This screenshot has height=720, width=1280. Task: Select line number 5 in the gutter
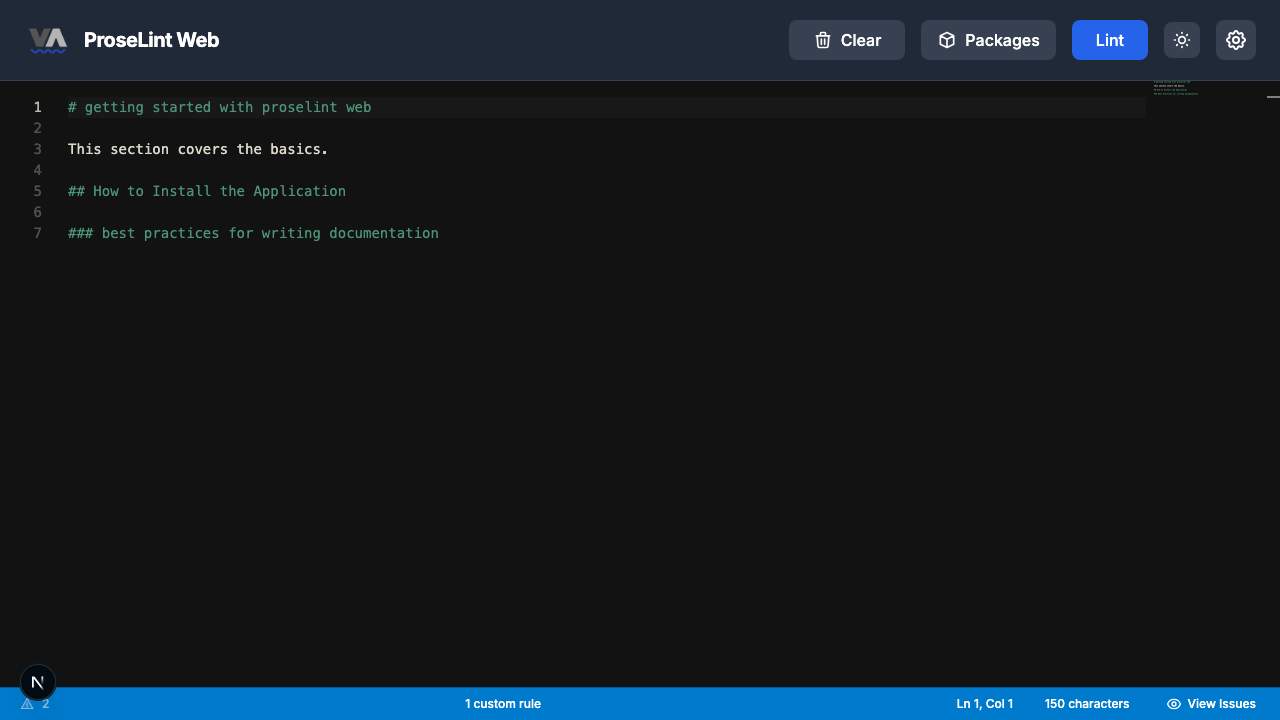pyautogui.click(x=37, y=191)
